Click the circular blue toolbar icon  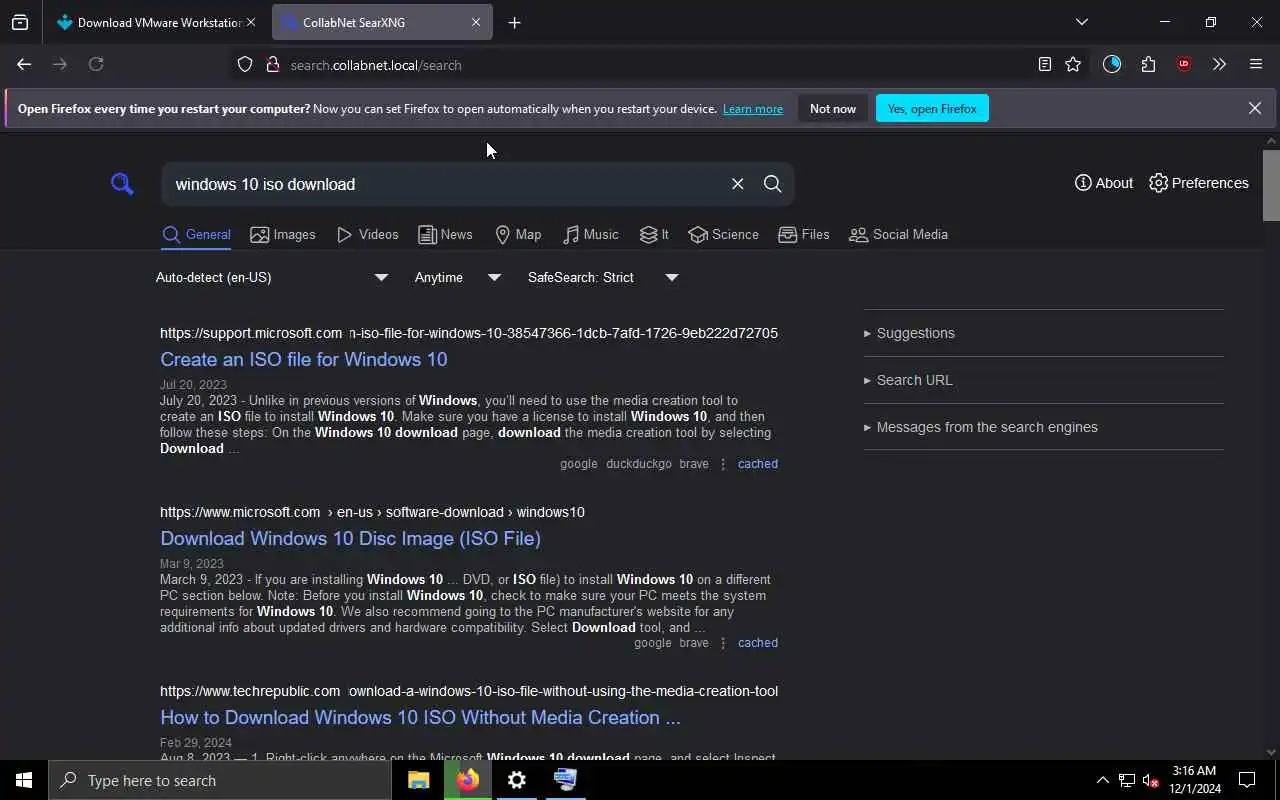click(x=1112, y=64)
